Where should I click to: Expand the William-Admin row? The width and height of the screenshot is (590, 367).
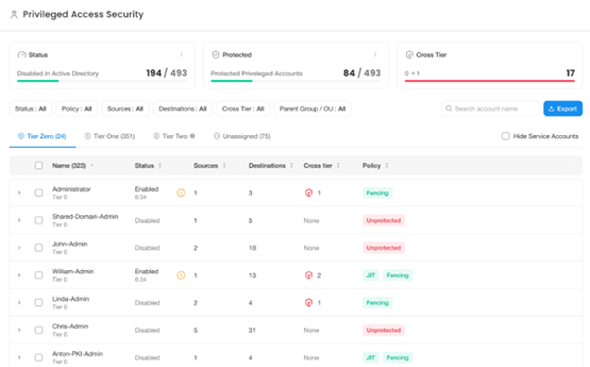point(19,275)
